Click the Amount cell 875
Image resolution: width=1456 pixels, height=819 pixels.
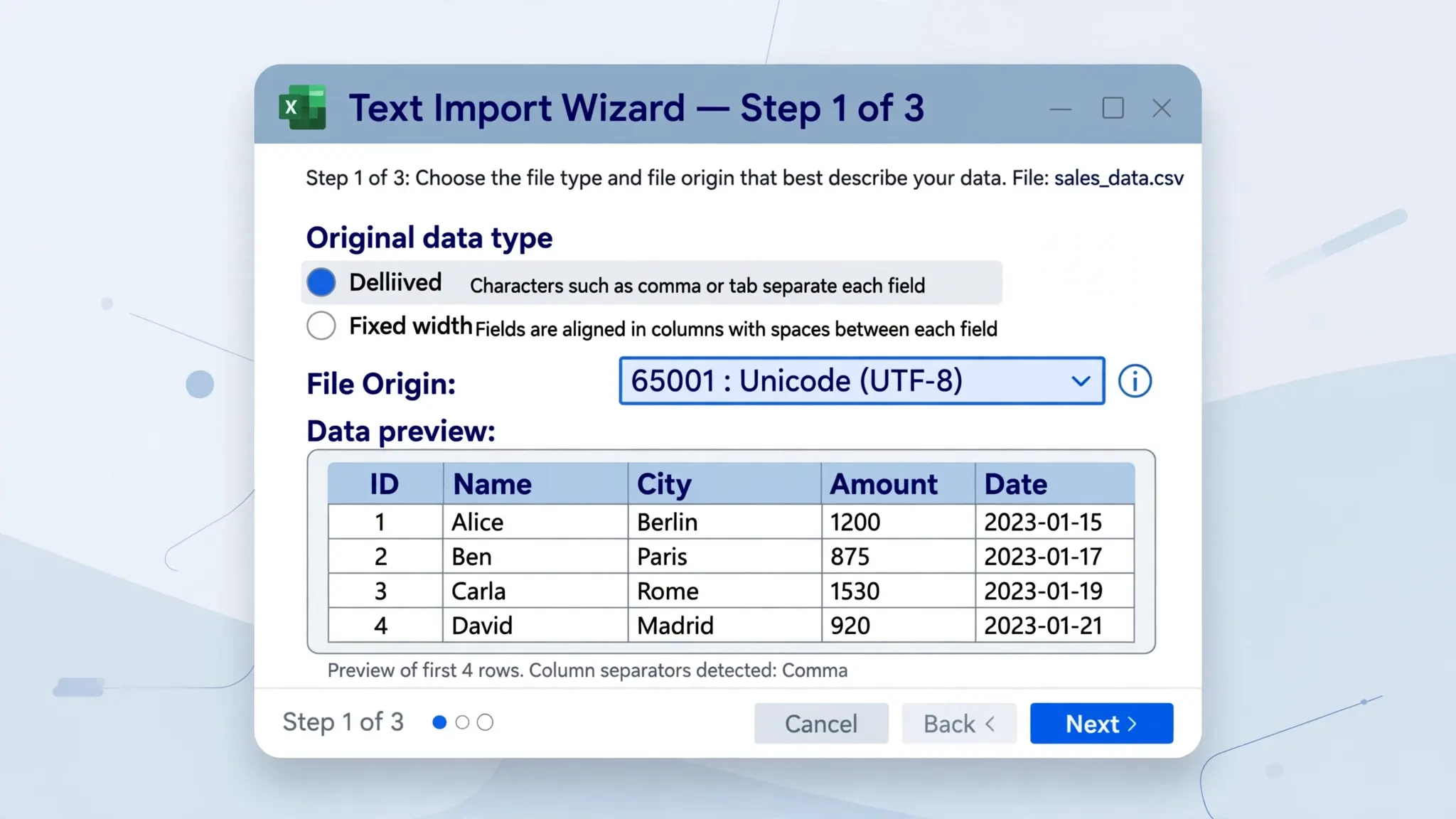click(x=898, y=556)
